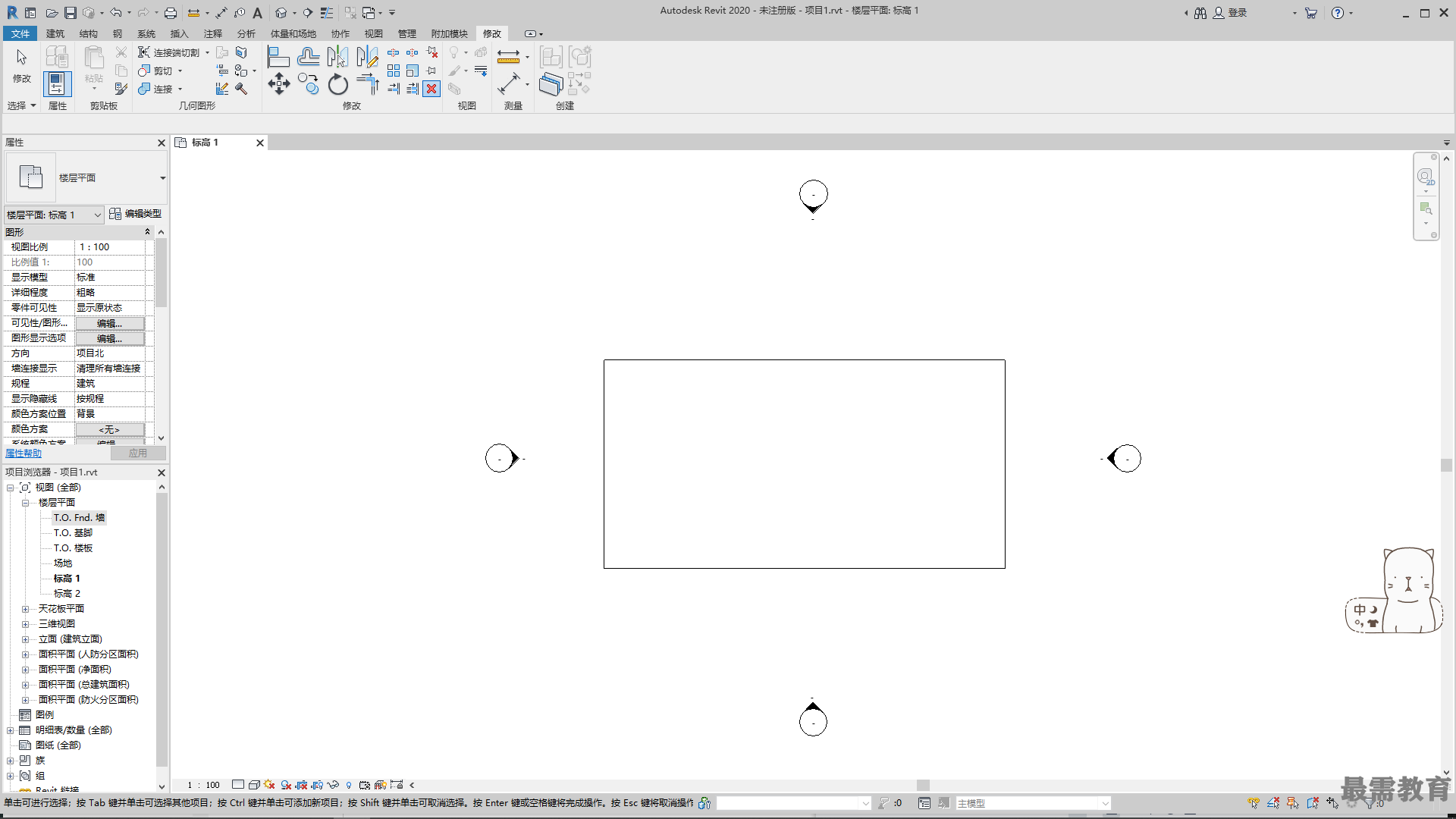
Task: Toggle Select Links in status bar
Action: click(1254, 803)
